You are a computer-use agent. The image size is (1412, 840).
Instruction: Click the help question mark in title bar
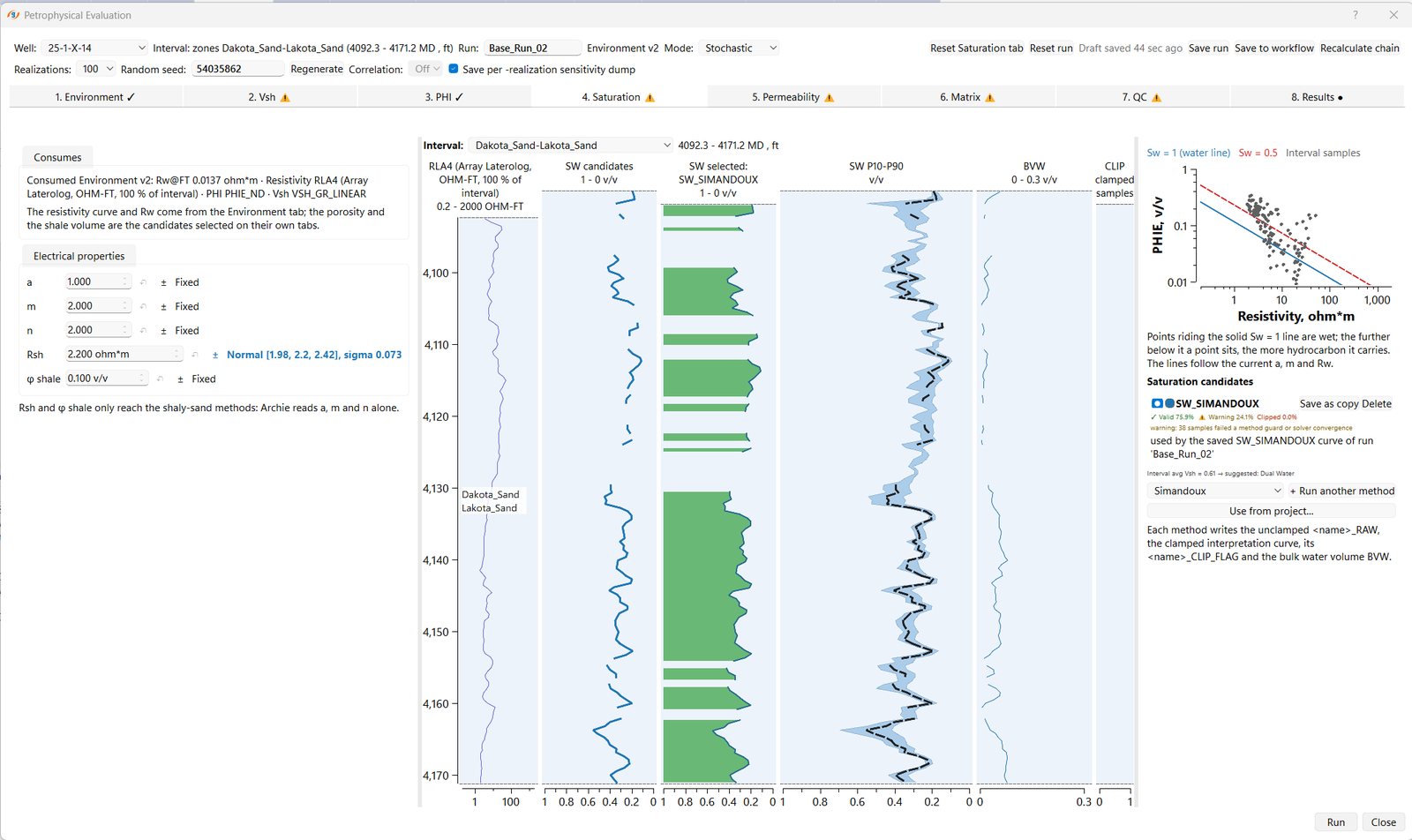(1356, 15)
